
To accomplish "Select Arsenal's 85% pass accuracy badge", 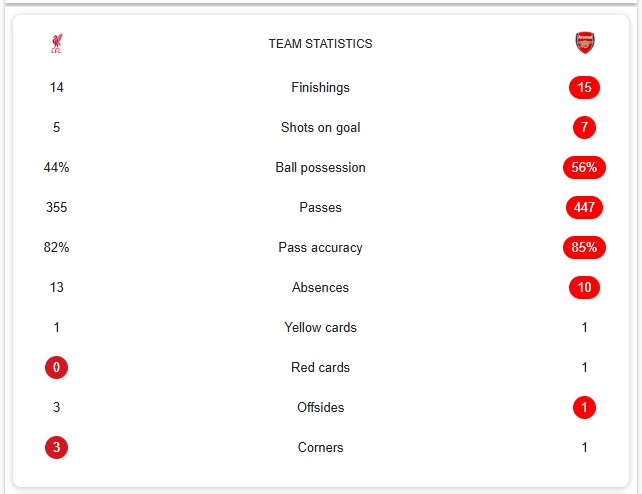I will pyautogui.click(x=584, y=247).
